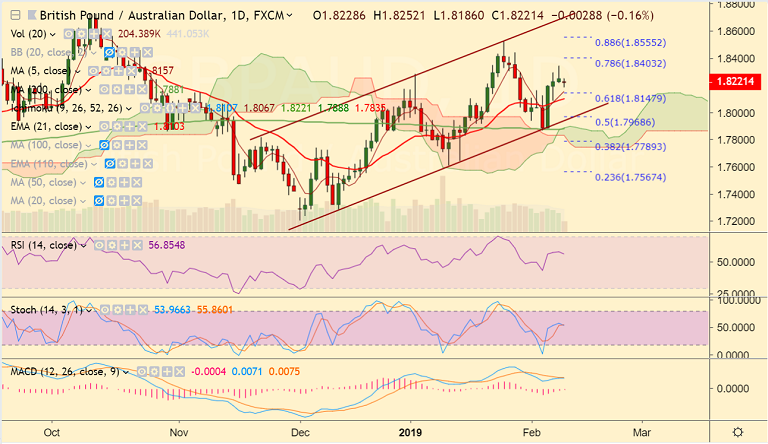Hide MA (200, close) with eye icon

(104, 90)
